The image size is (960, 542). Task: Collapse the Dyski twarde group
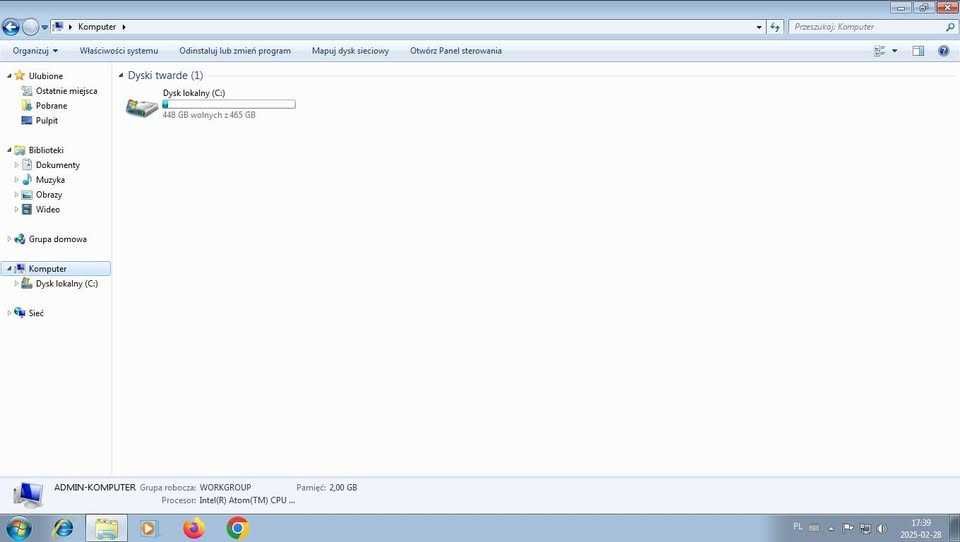[x=121, y=75]
